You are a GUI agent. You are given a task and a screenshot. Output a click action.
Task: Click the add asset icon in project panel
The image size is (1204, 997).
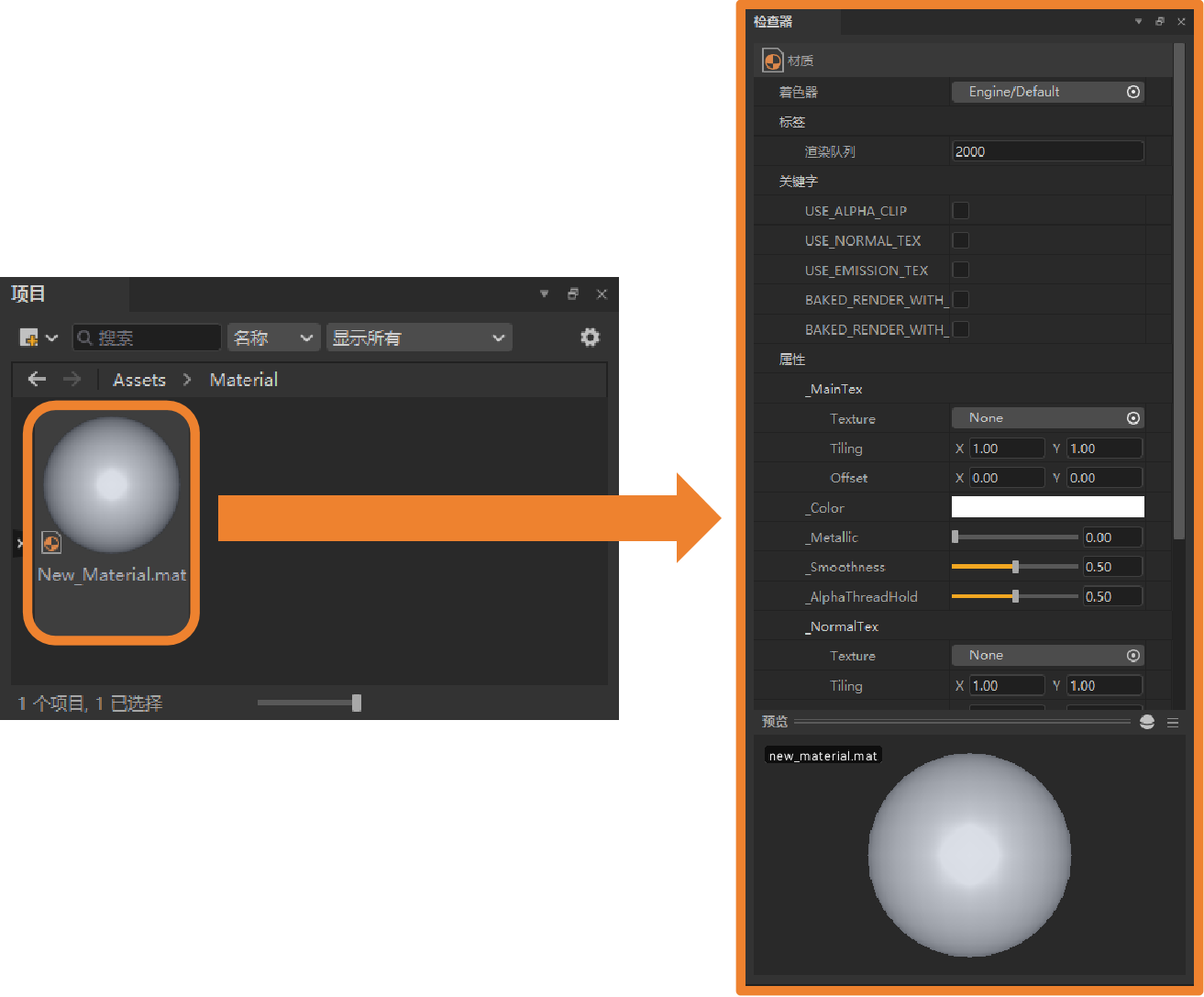pos(29,338)
